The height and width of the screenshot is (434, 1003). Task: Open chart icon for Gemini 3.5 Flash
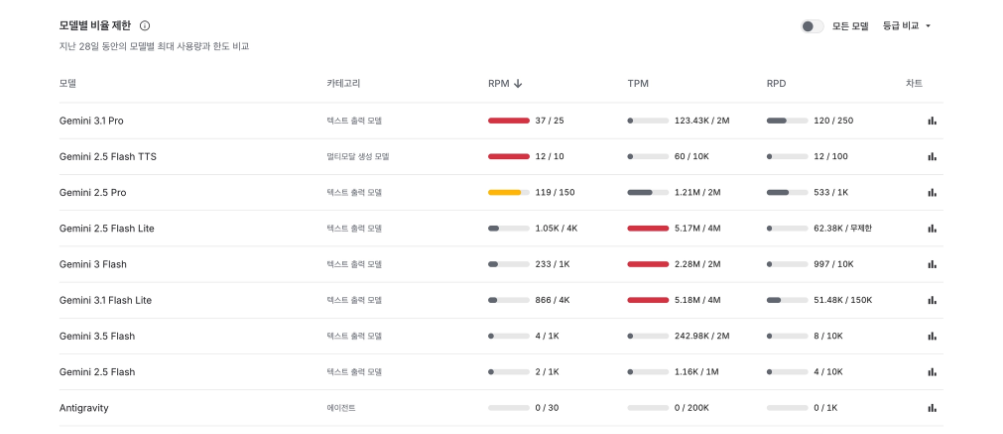932,335
